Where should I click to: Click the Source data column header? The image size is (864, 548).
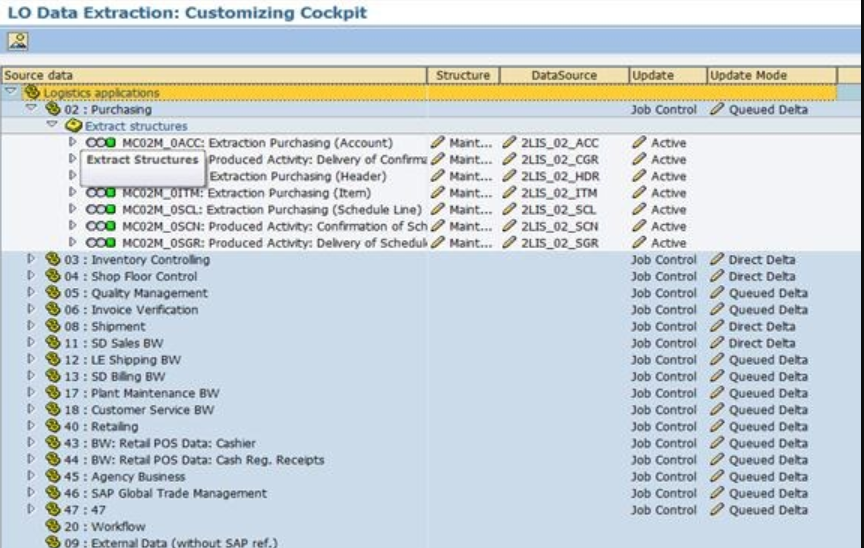coord(214,75)
